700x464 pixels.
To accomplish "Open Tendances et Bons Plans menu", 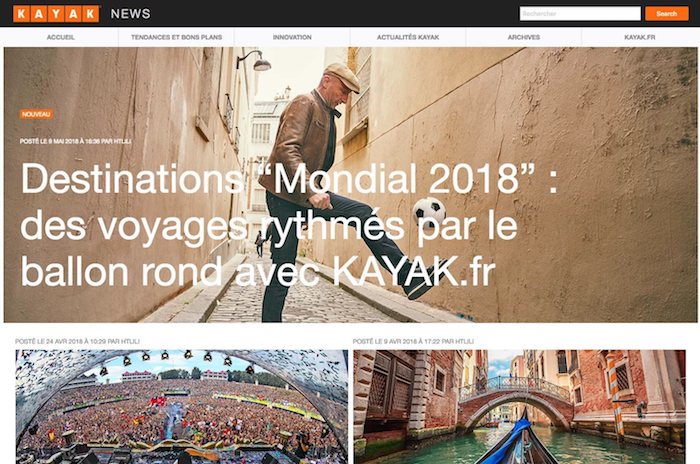I will pos(176,37).
